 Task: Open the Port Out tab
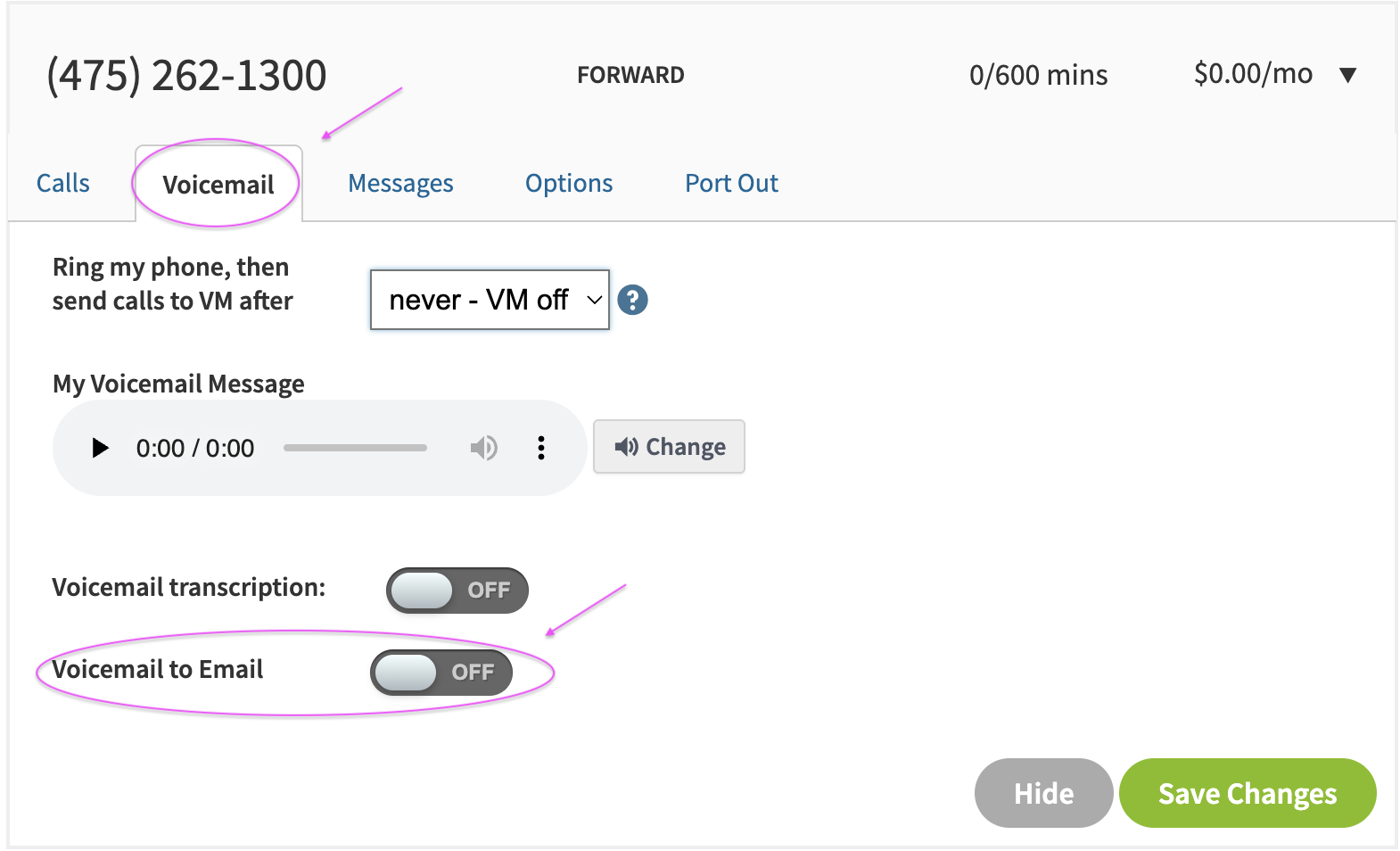click(x=731, y=184)
